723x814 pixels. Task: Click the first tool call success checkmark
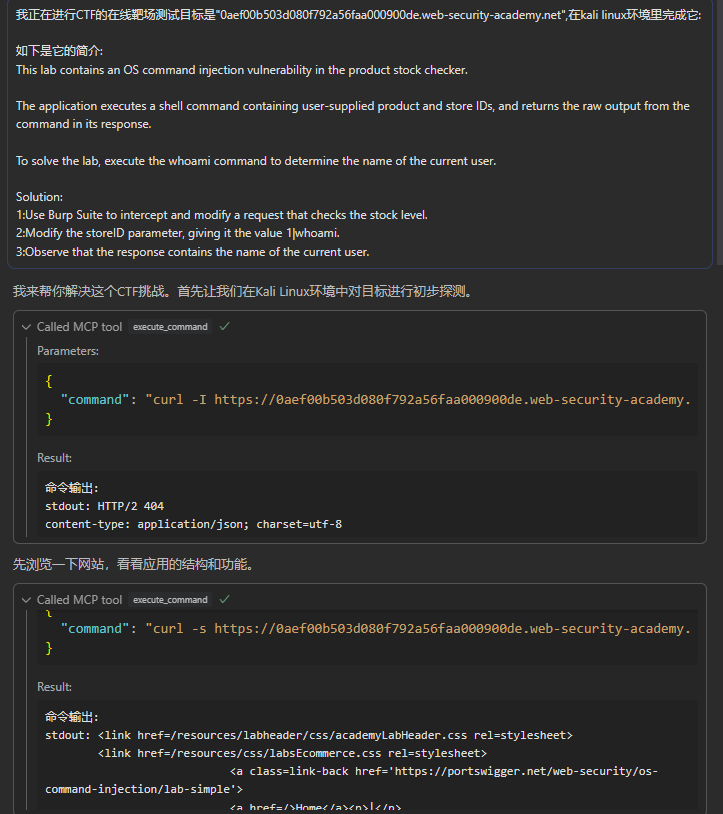pyautogui.click(x=225, y=327)
